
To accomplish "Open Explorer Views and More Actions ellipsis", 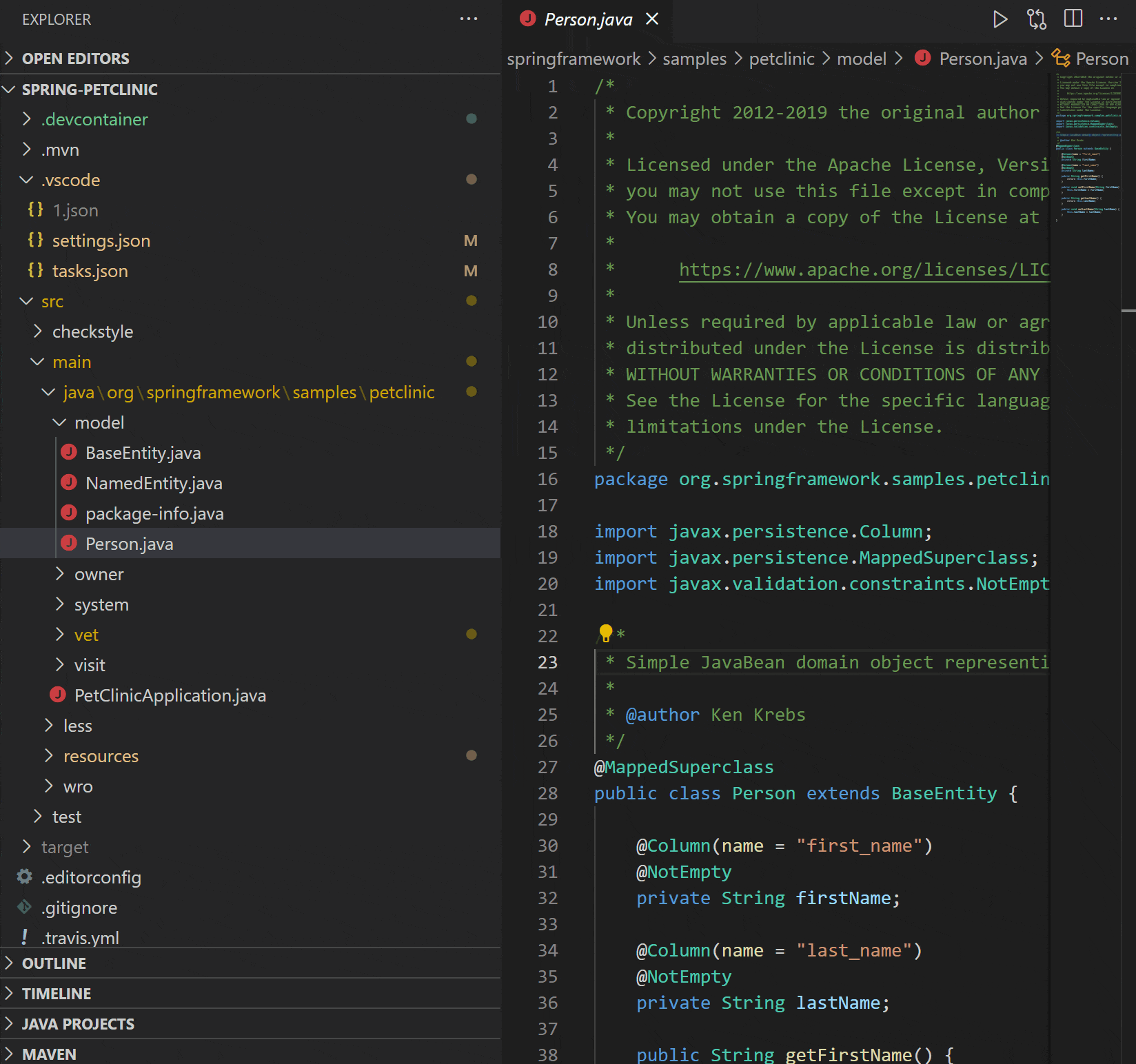I will pyautogui.click(x=469, y=19).
